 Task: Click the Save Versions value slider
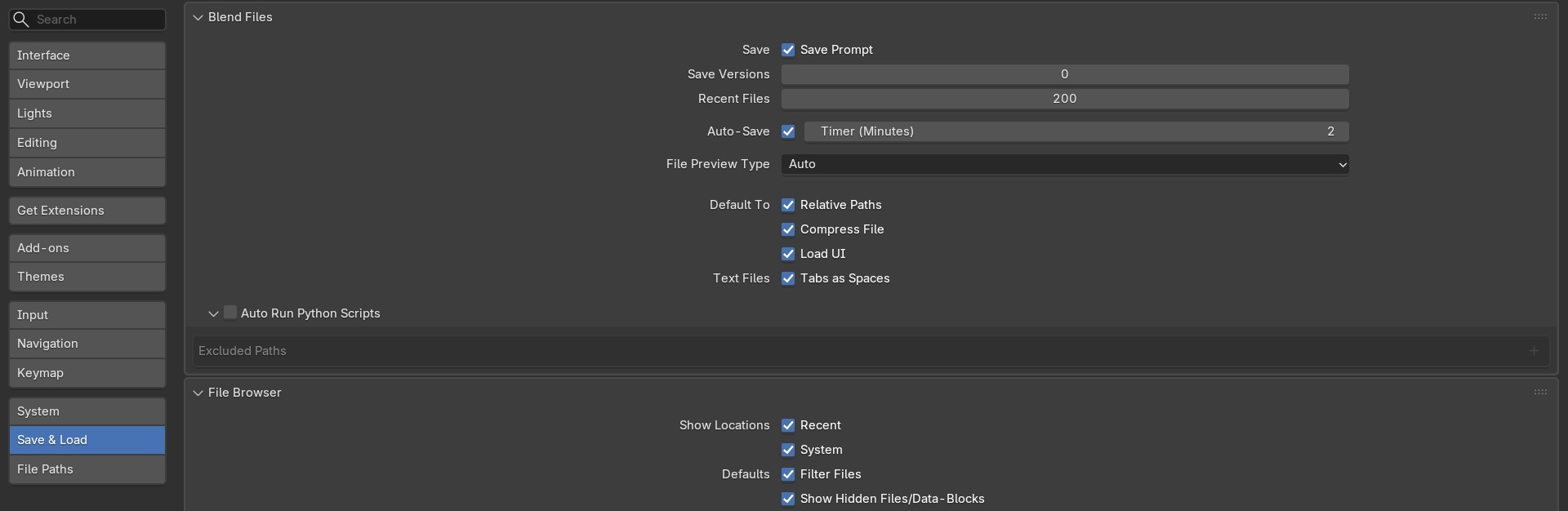click(x=1065, y=74)
